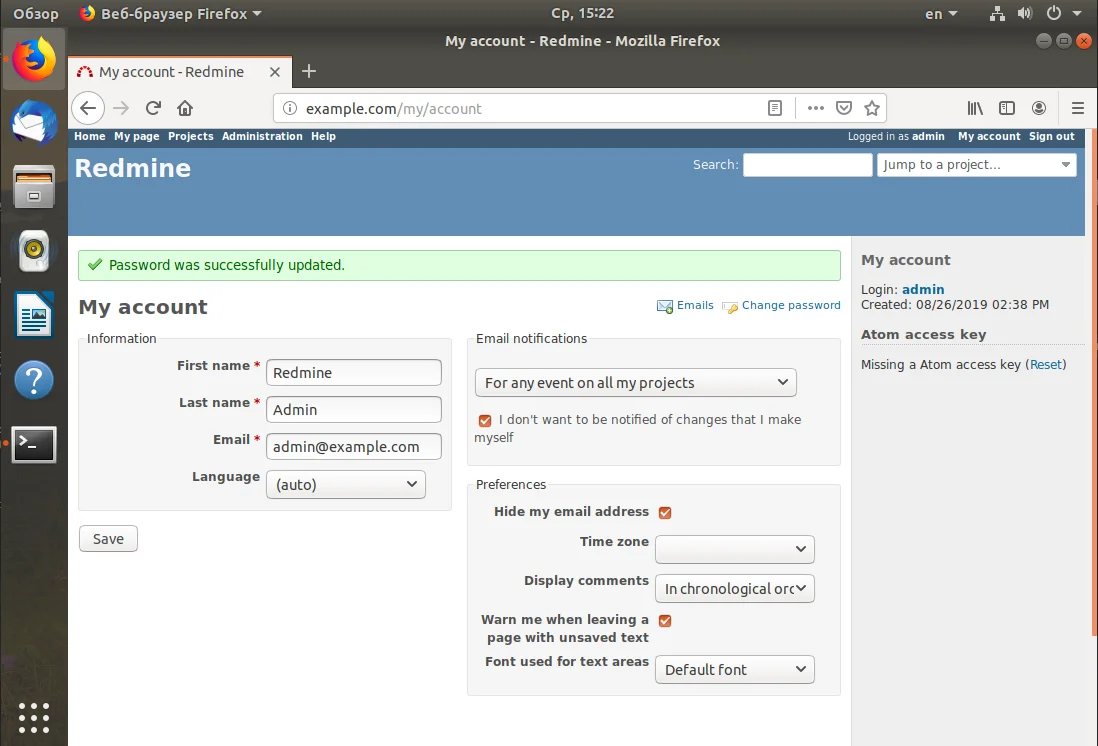Bookmark this page with the star
Viewport: 1098px width, 746px height.
coord(872,108)
